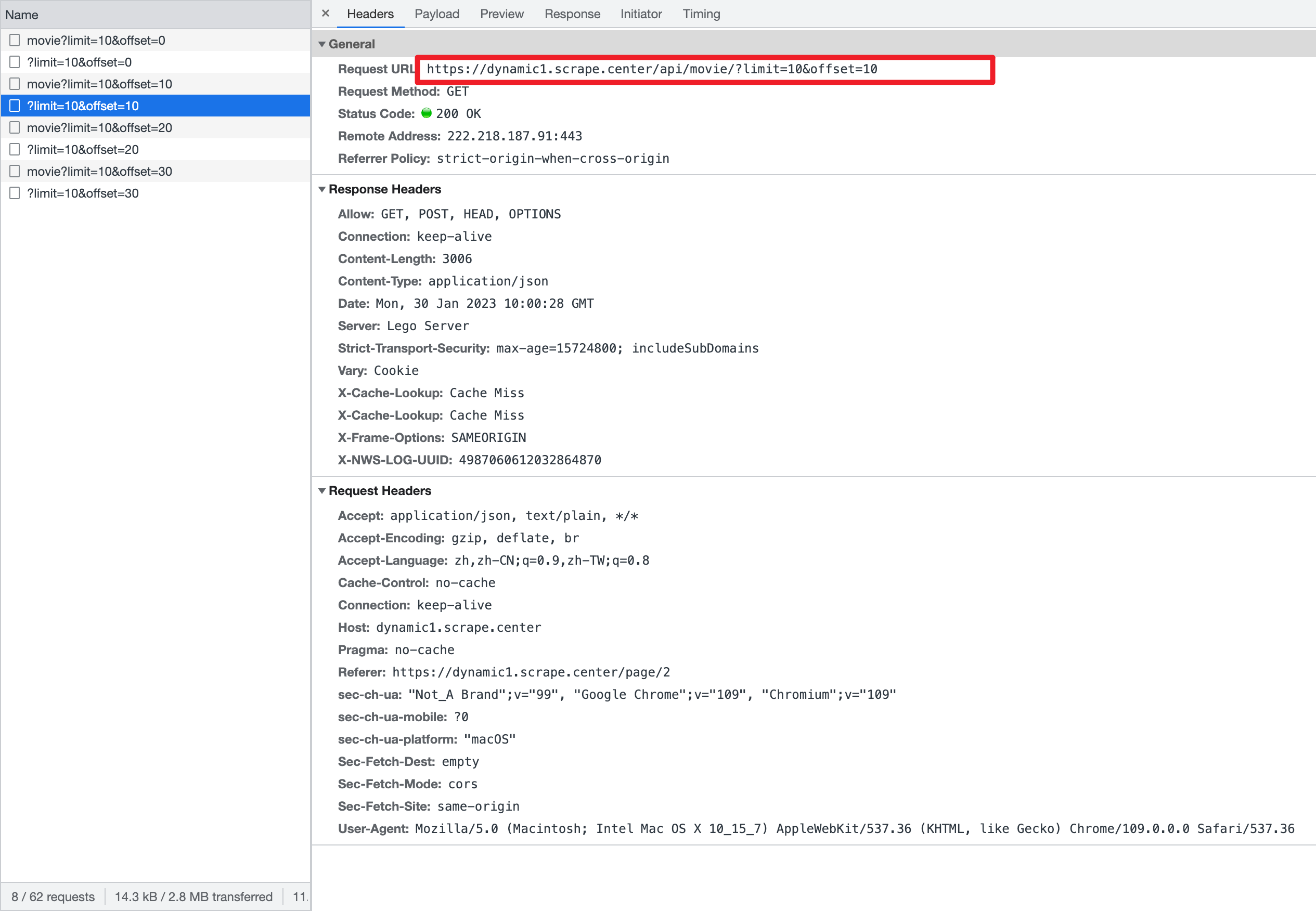1316x911 pixels.
Task: Click the 8 / 62 requests status
Action: [53, 897]
